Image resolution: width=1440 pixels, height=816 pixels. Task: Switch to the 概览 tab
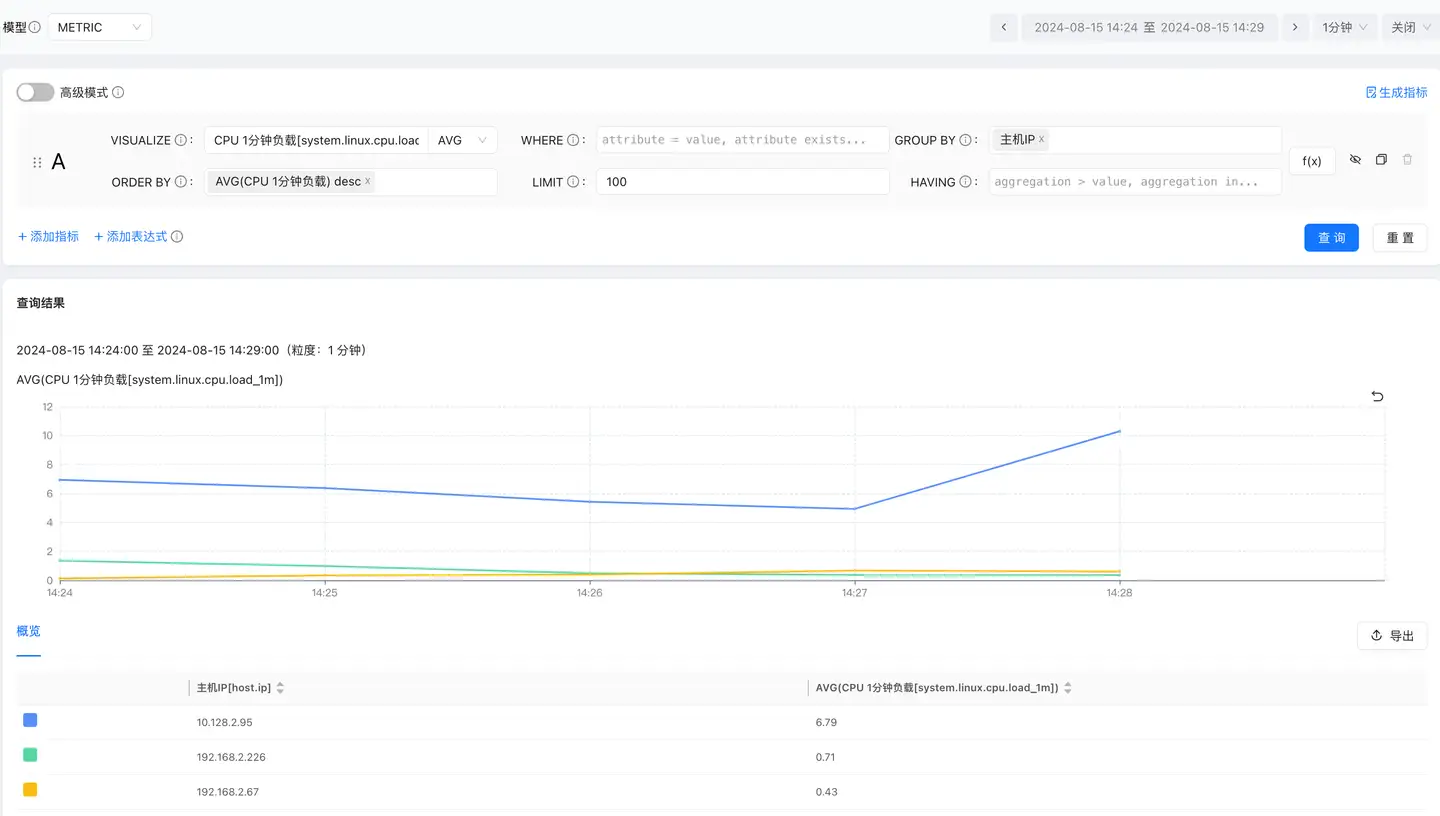[x=29, y=631]
